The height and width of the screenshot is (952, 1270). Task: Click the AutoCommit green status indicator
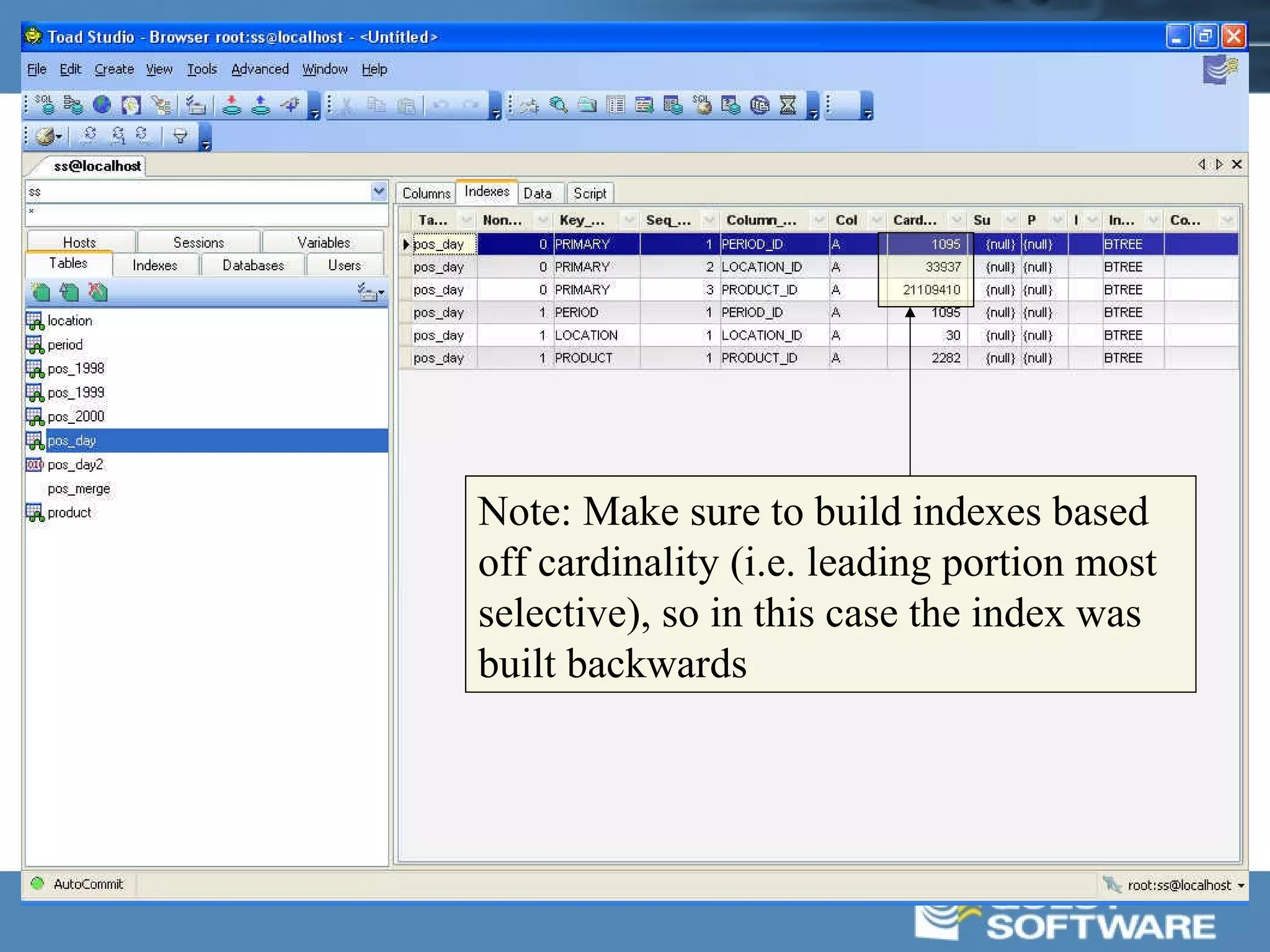38,884
